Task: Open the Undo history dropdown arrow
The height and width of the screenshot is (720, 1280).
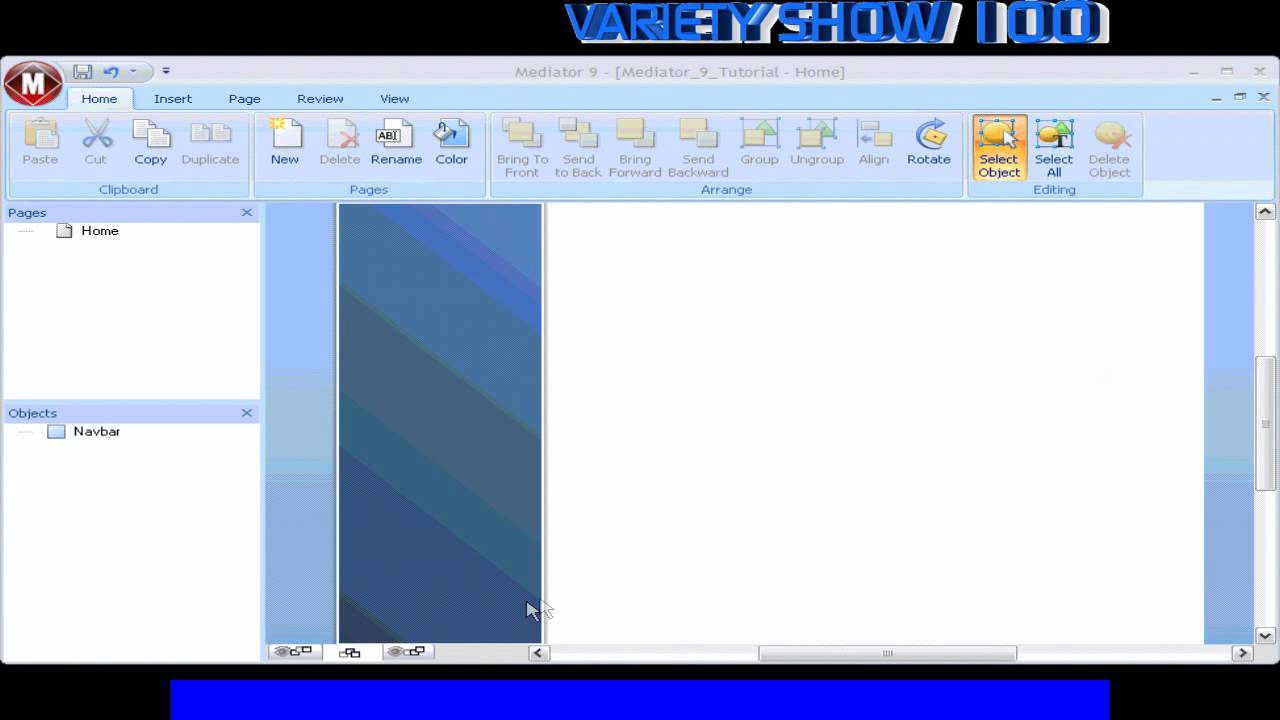Action: pos(132,72)
